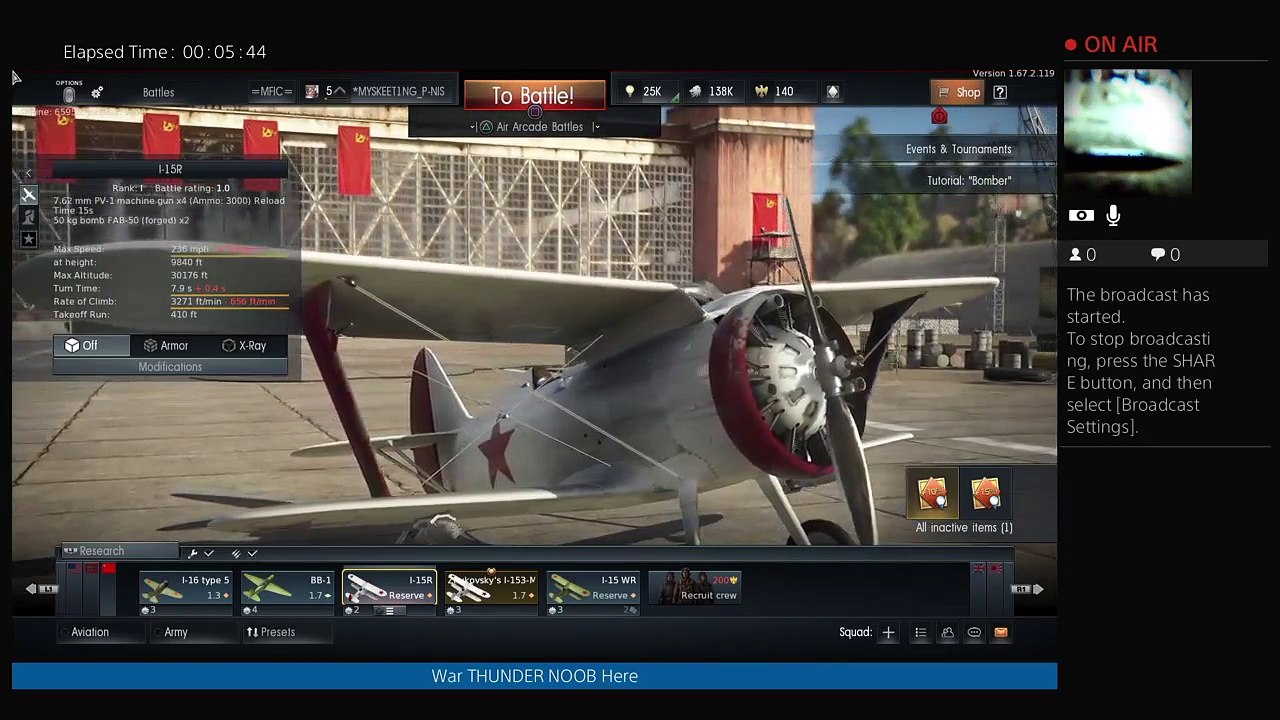Click the broadcast webcam preview thumbnail
Screen dimensions: 1280x720
tap(1128, 133)
